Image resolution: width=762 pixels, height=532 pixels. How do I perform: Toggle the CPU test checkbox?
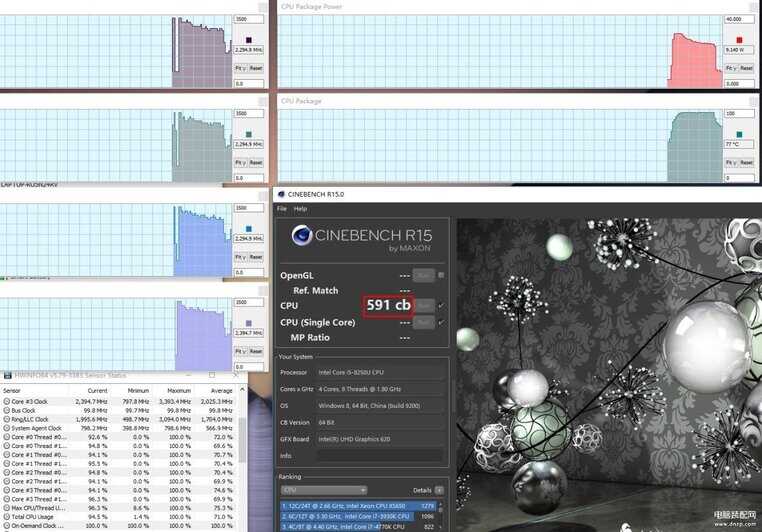click(441, 306)
